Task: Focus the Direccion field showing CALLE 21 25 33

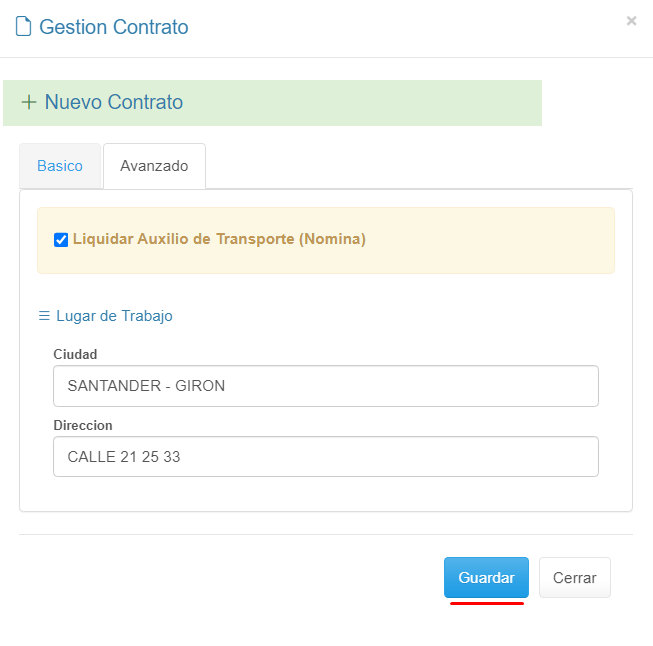Action: 325,457
